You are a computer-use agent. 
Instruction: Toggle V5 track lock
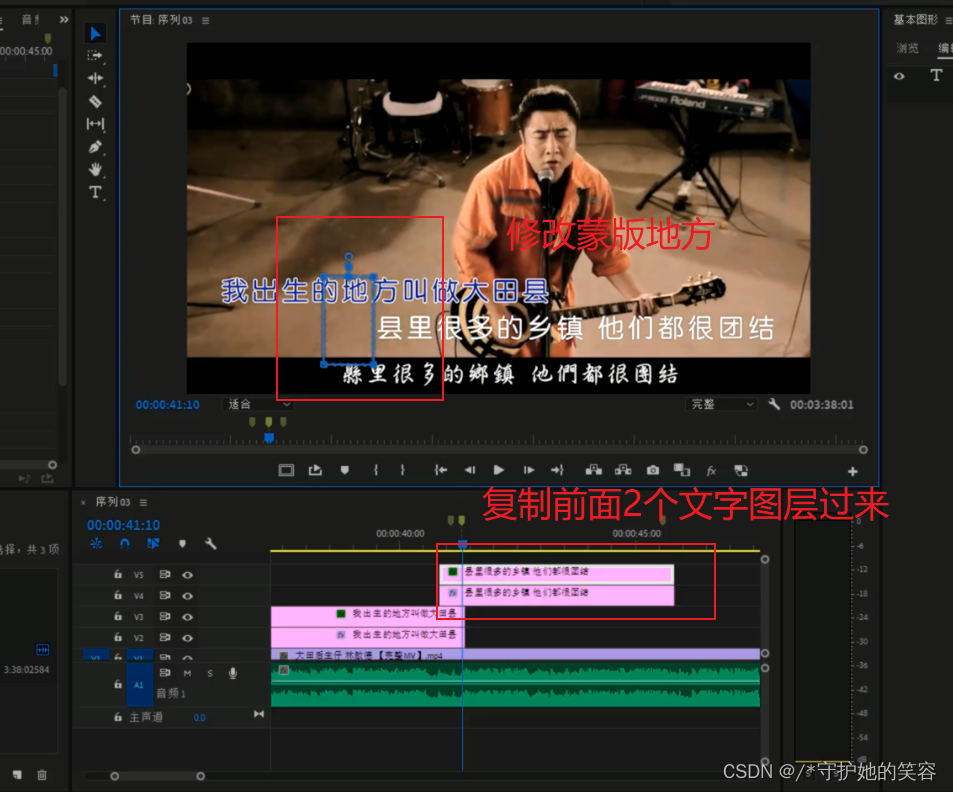[118, 574]
